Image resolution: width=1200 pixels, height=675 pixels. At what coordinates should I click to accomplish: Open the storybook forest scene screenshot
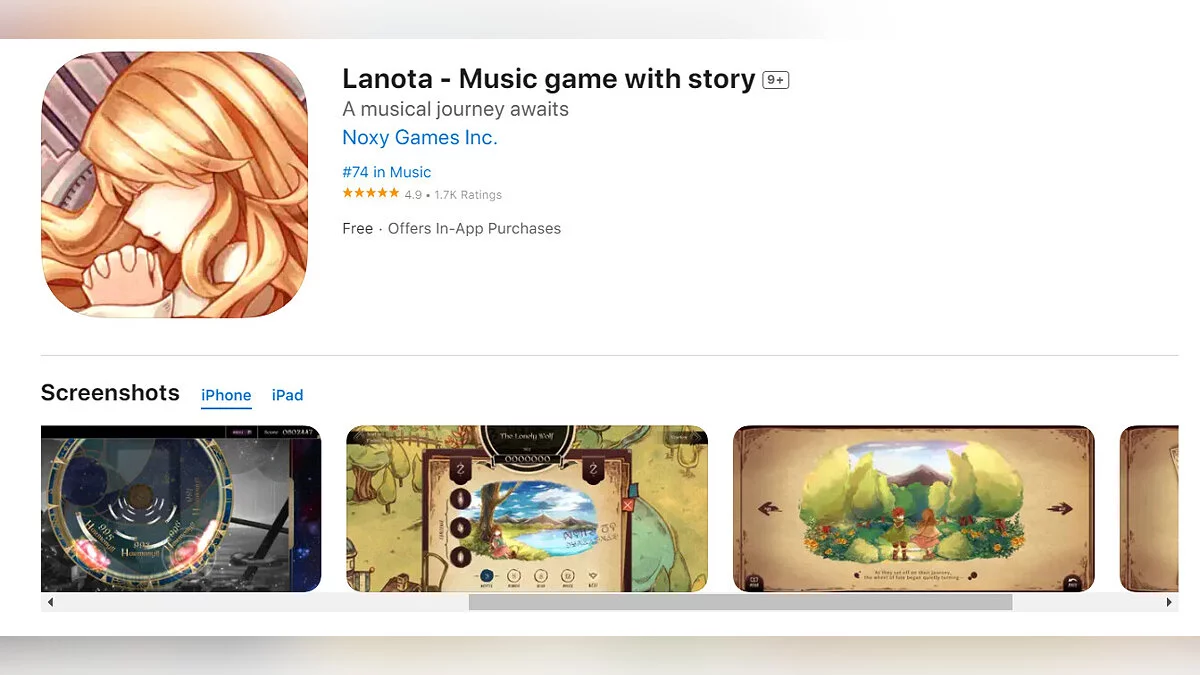914,509
